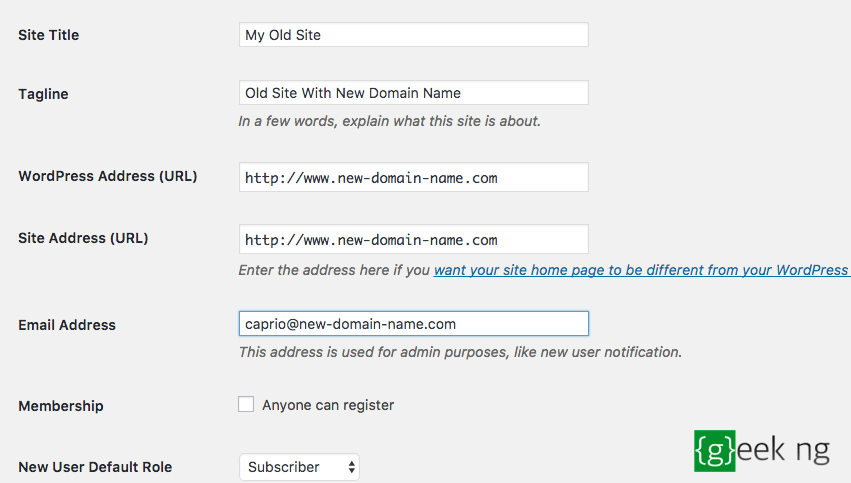Open the site home page different link
851x483 pixels.
point(642,270)
